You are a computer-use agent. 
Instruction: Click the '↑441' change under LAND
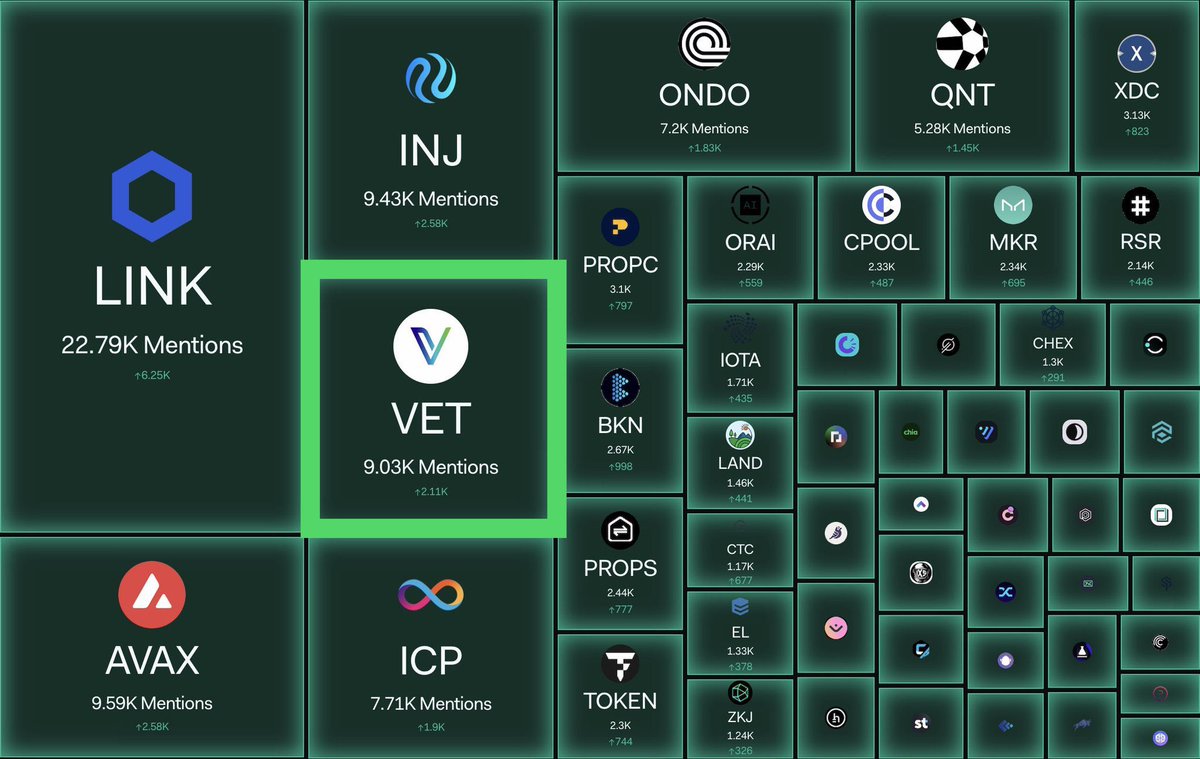[x=740, y=499]
